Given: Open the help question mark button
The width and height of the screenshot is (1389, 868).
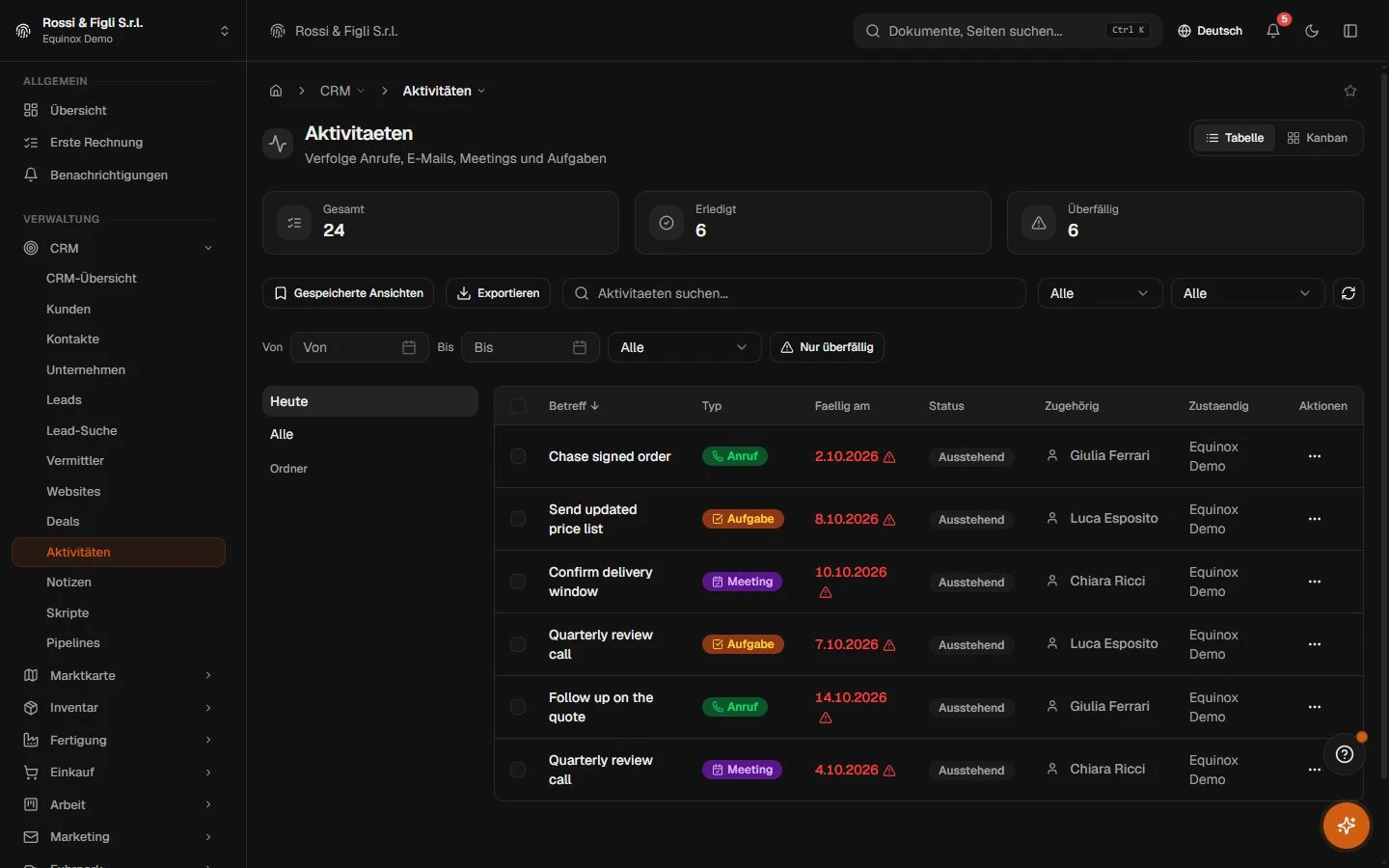Looking at the screenshot, I should pos(1345,754).
